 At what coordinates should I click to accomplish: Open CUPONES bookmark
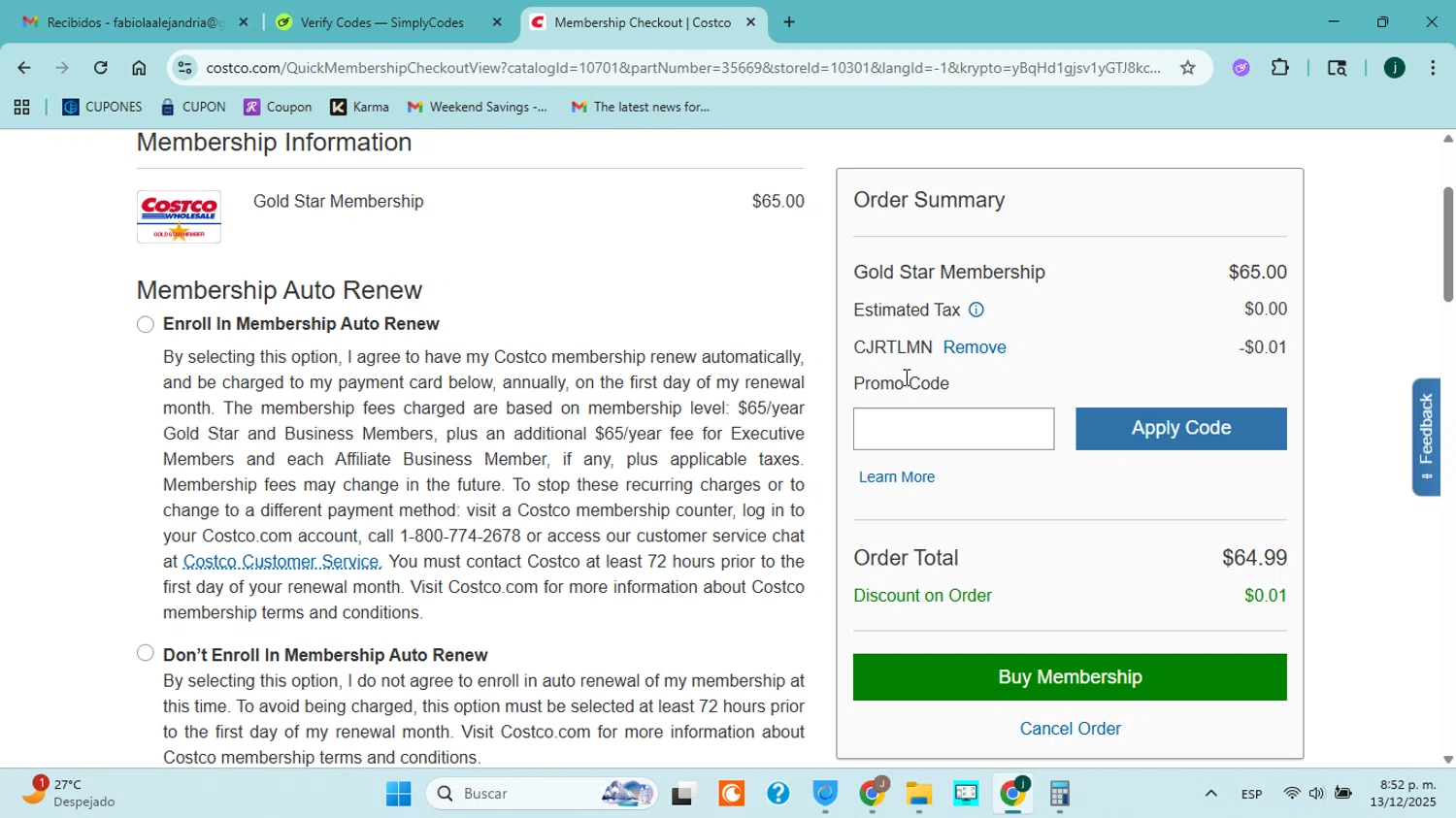click(x=102, y=108)
